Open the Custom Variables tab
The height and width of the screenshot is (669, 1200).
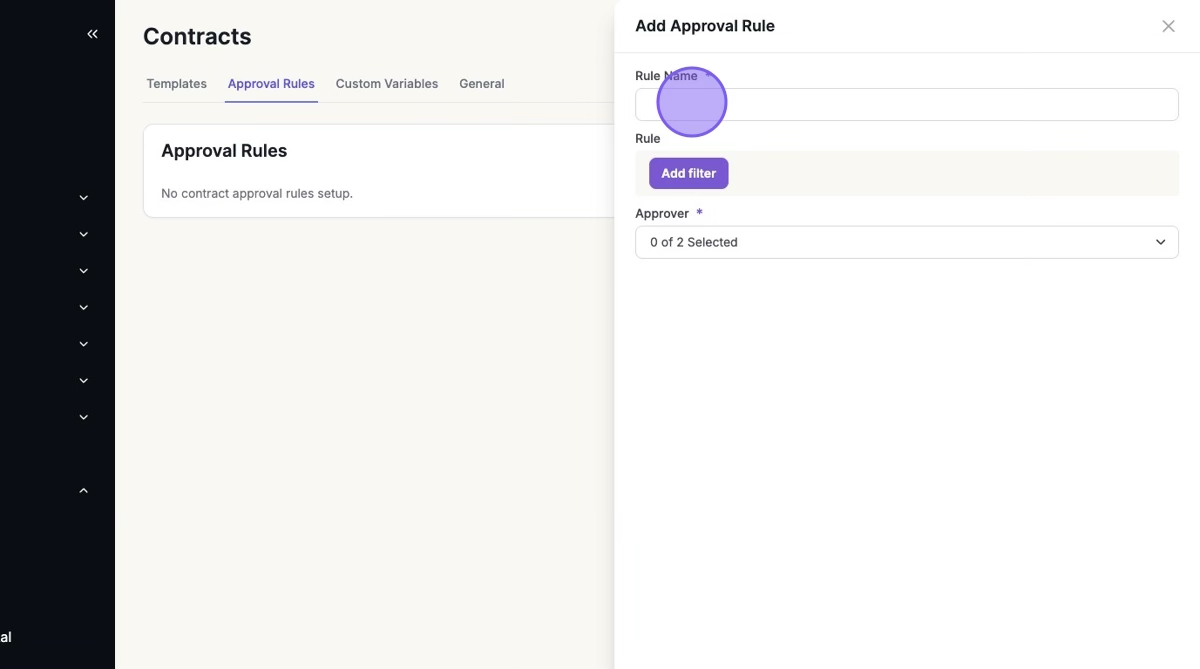pos(387,84)
